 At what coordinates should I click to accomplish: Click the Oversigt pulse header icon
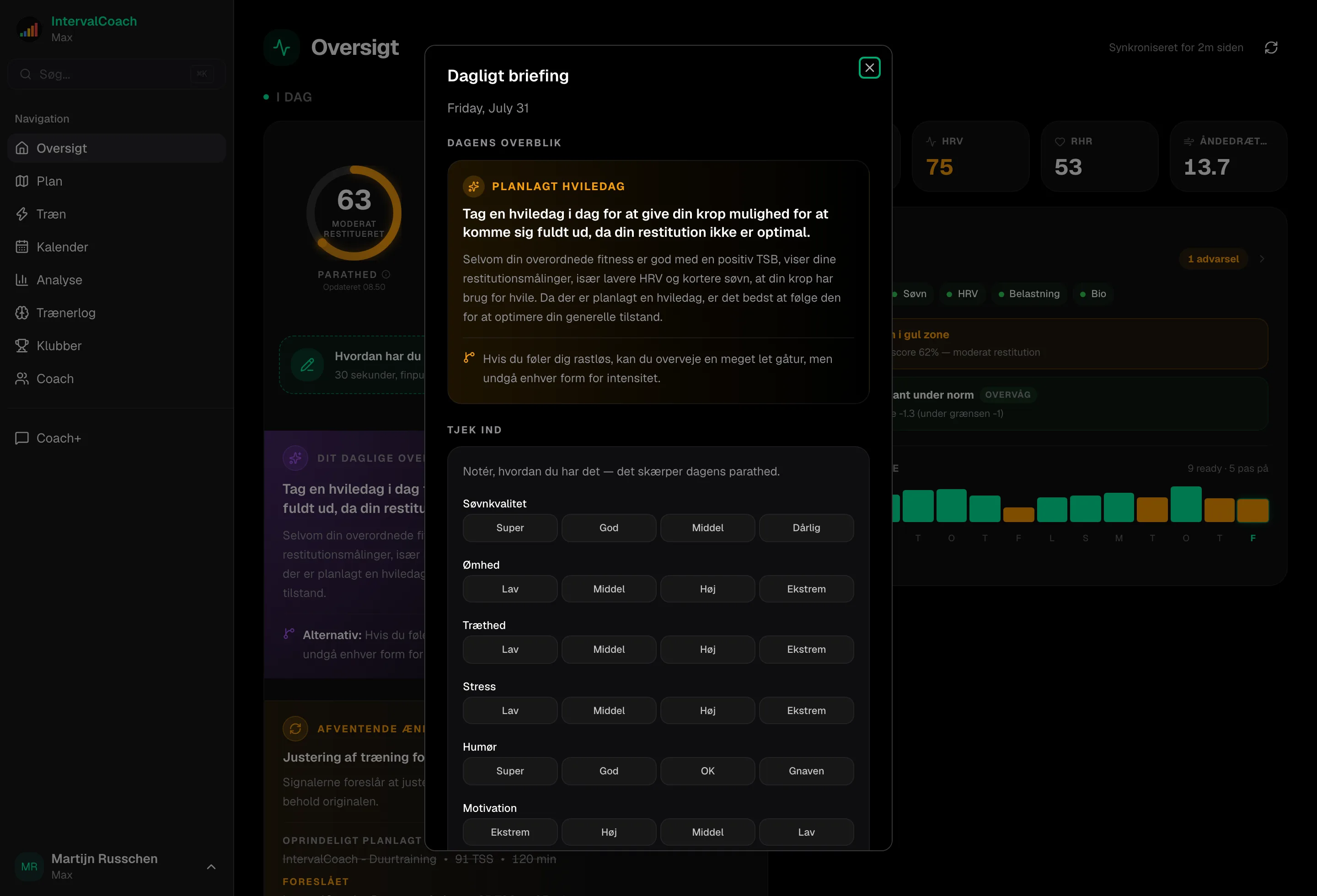click(282, 48)
